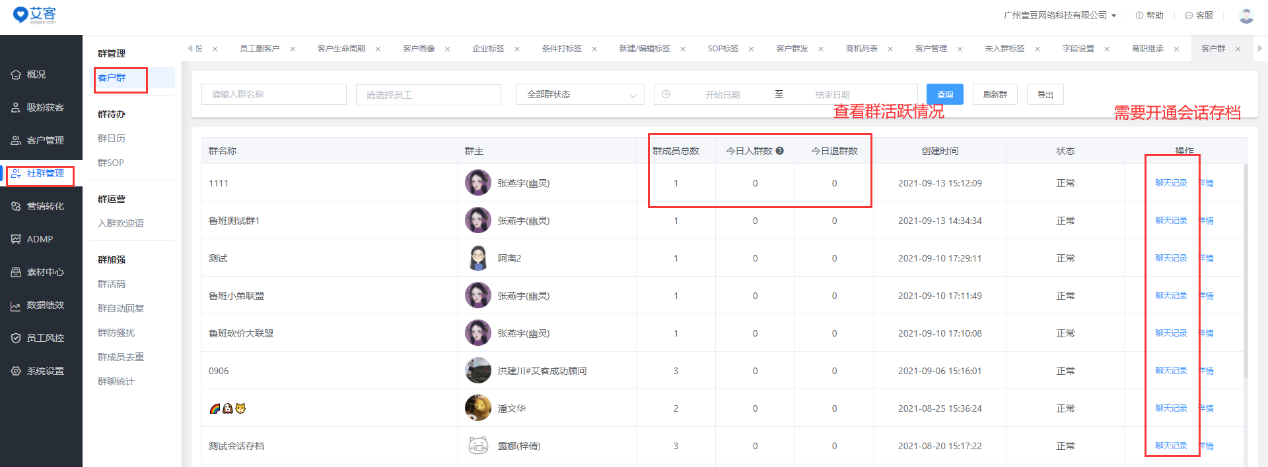This screenshot has width=1268, height=467.
Task: Open 系统设置 gear icon in sidebar
Action: click(16, 371)
